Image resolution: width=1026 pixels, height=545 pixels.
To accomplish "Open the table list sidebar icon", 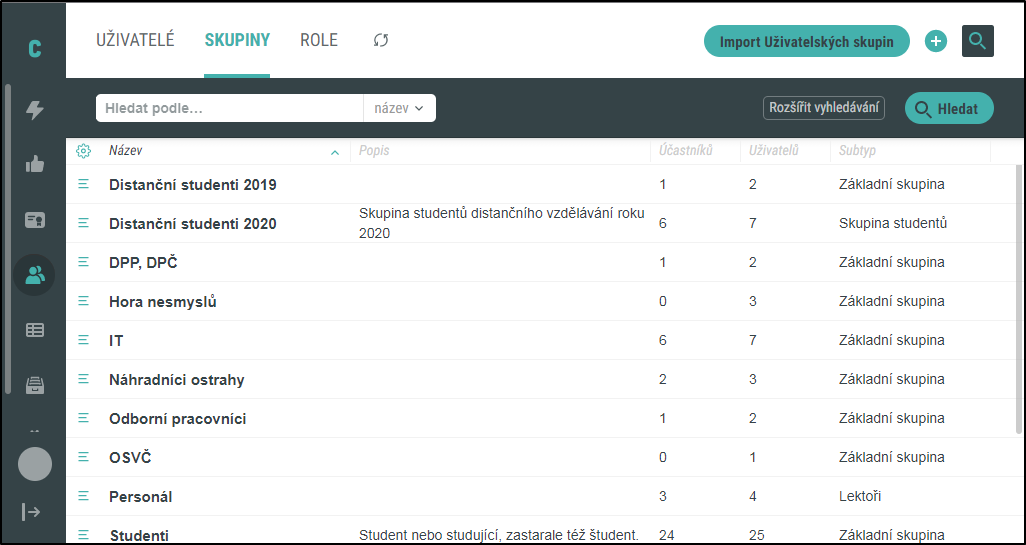I will (35, 330).
